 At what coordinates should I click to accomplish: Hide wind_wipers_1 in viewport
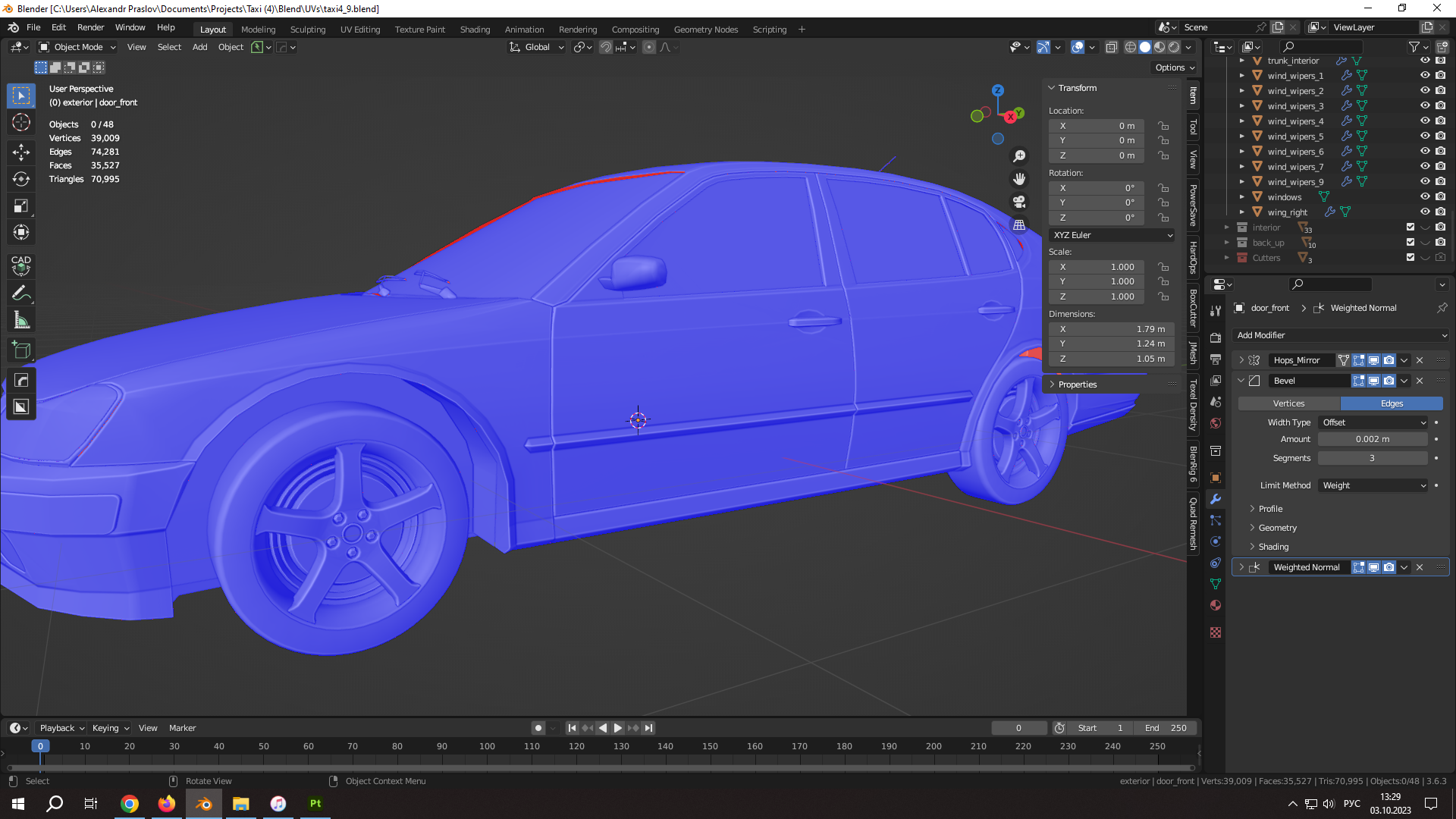(x=1425, y=75)
